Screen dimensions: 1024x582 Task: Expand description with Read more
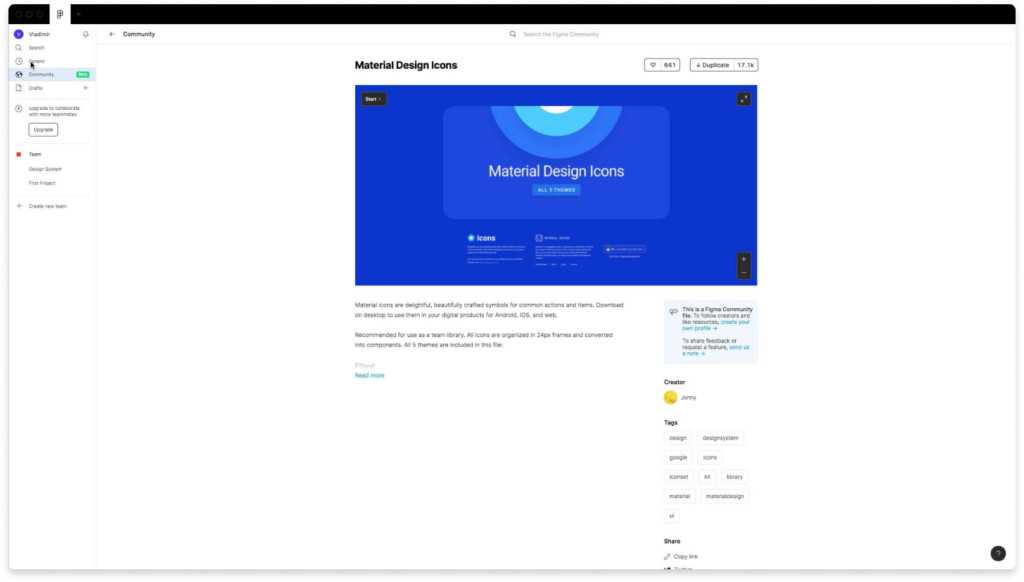[369, 375]
